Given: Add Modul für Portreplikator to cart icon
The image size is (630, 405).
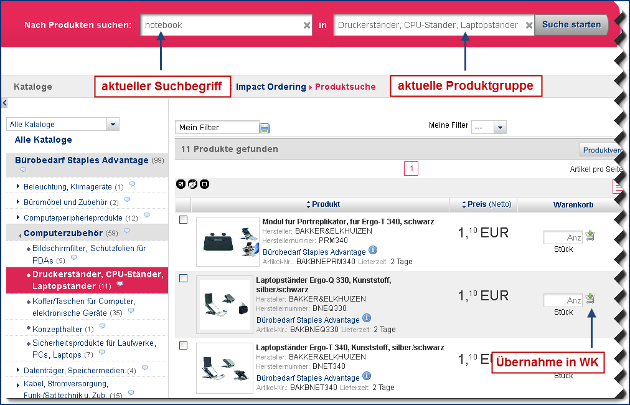Looking at the screenshot, I should (590, 237).
